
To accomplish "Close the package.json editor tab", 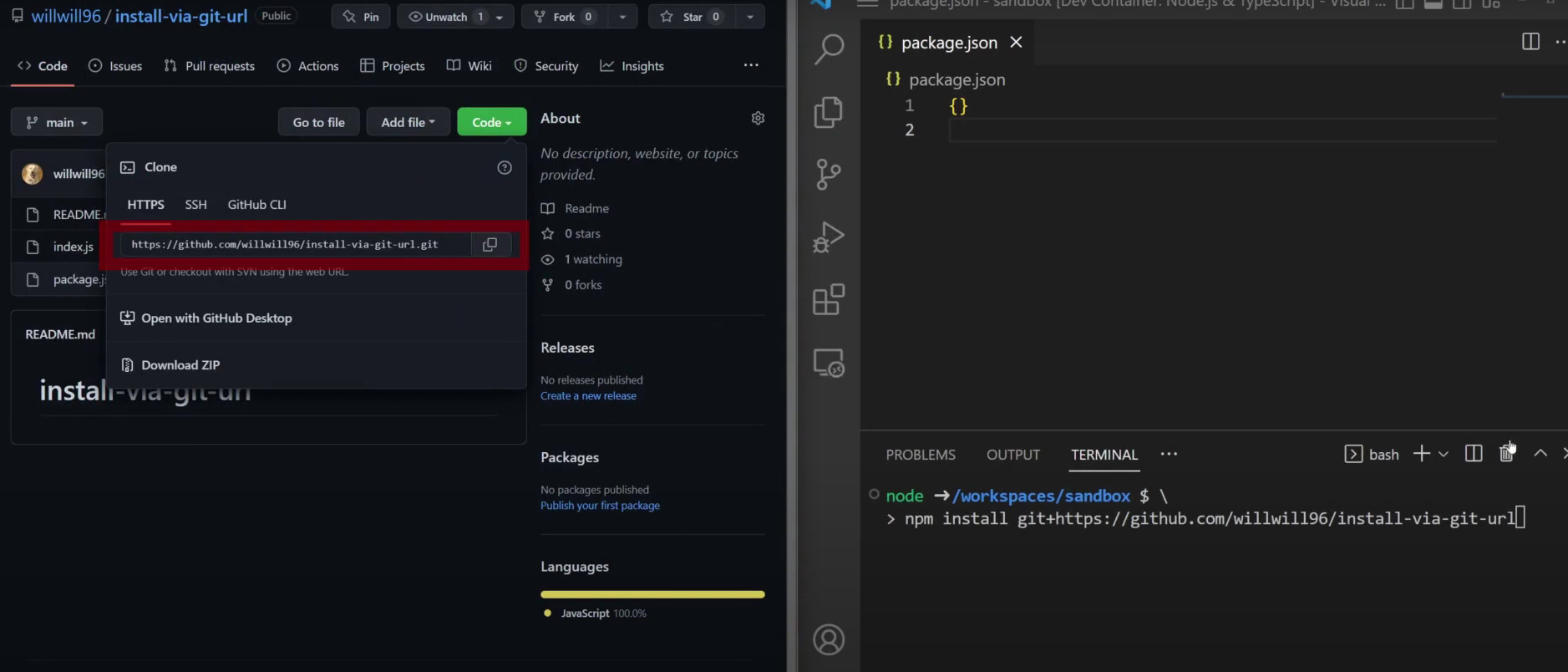I will click(1016, 42).
